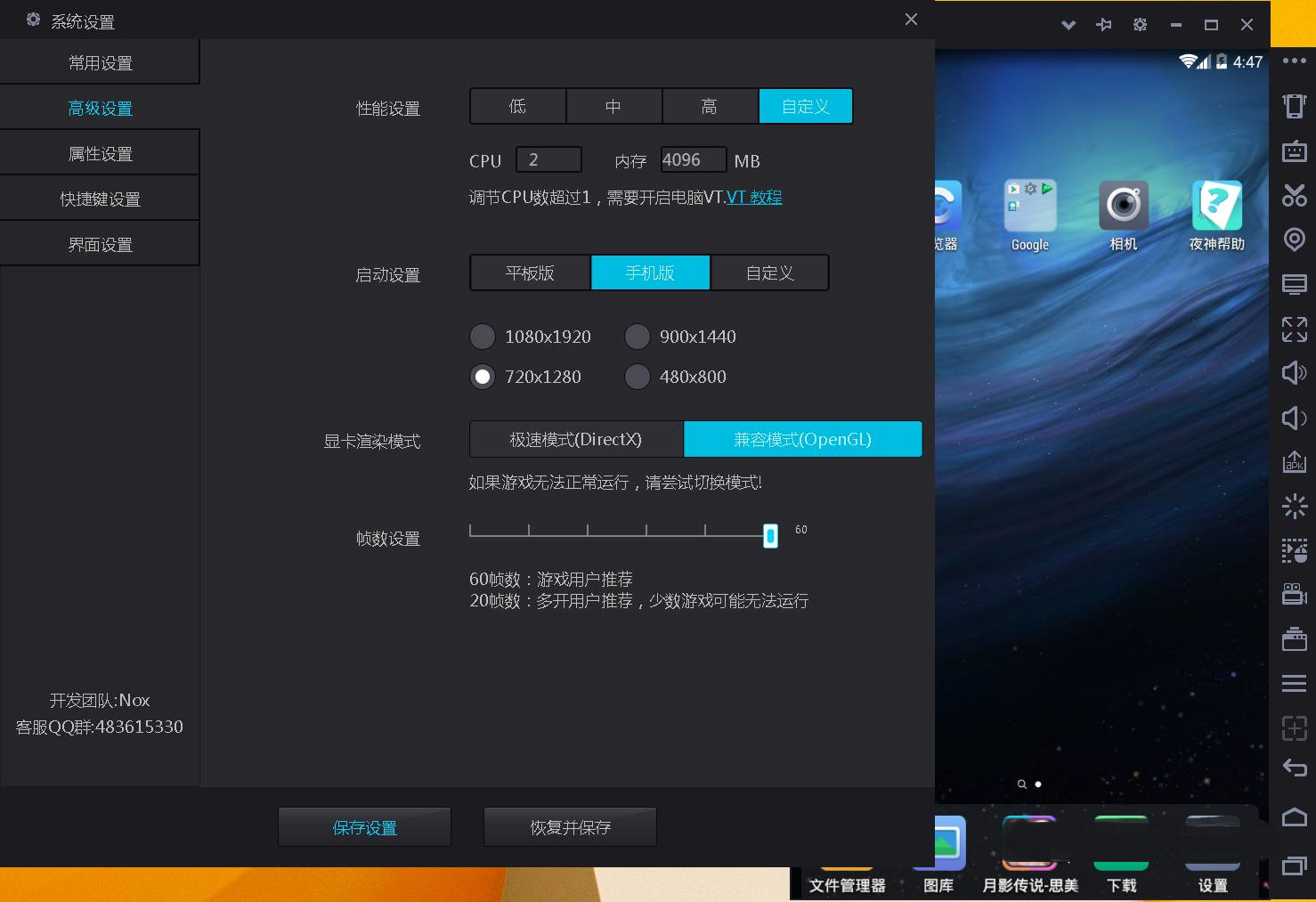Click the volume up speaker icon
This screenshot has width=1316, height=902.
tap(1294, 372)
